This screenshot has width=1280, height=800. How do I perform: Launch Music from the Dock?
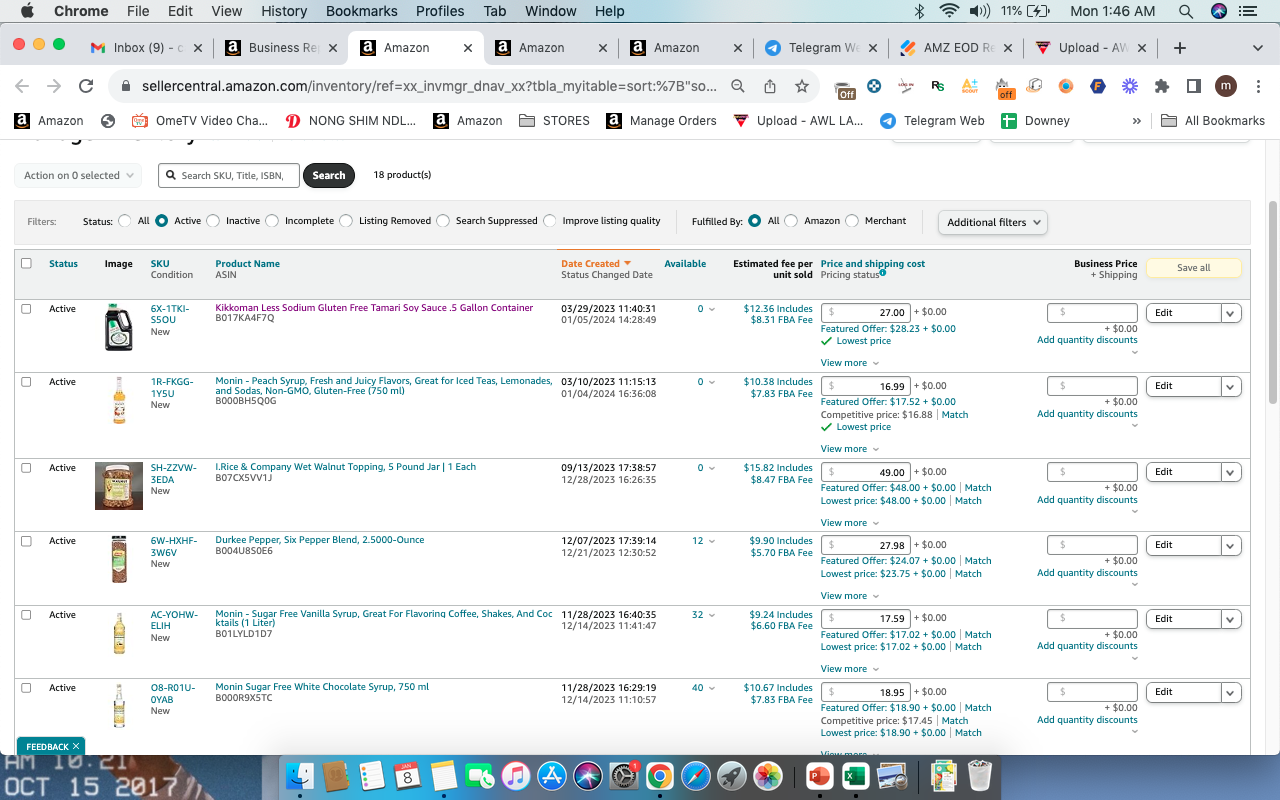click(516, 775)
